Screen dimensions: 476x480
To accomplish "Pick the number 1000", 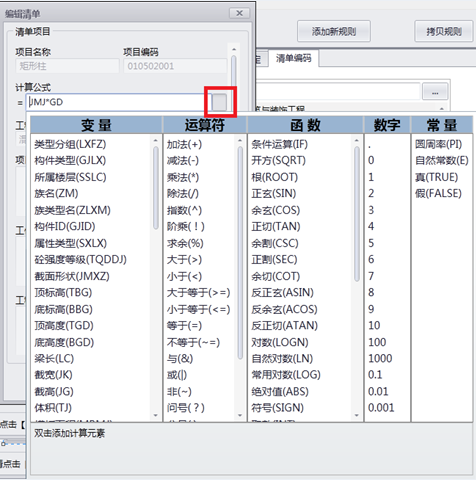I will point(380,359).
